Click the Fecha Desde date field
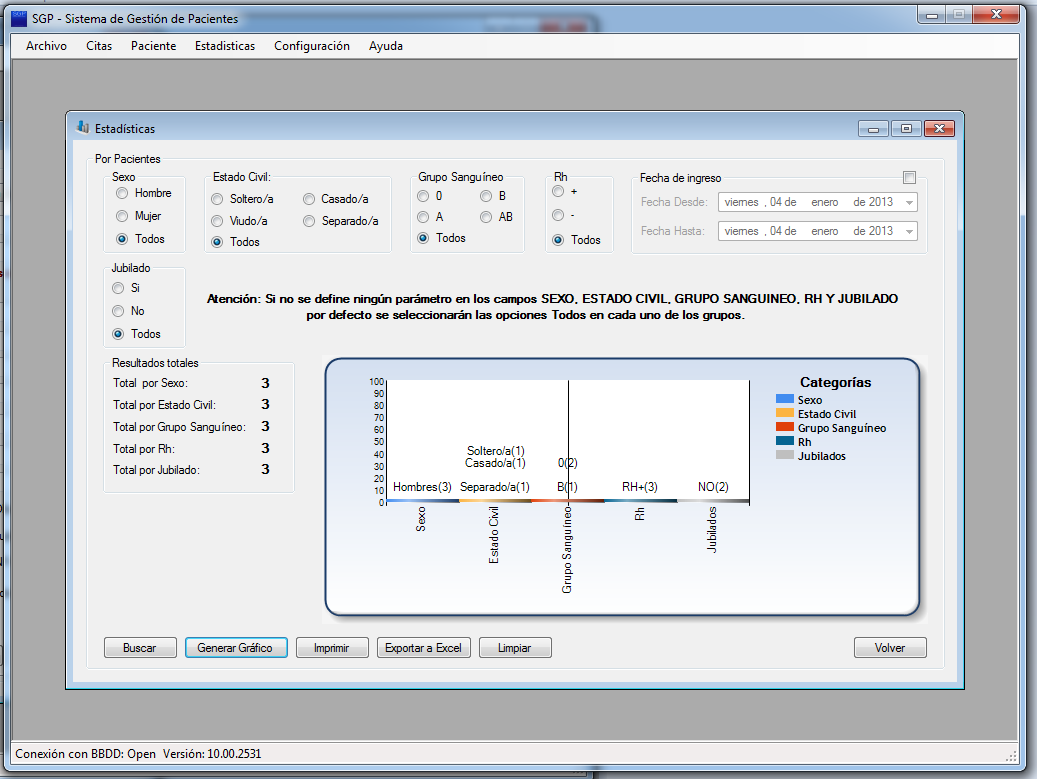The width and height of the screenshot is (1037, 779). [x=817, y=202]
